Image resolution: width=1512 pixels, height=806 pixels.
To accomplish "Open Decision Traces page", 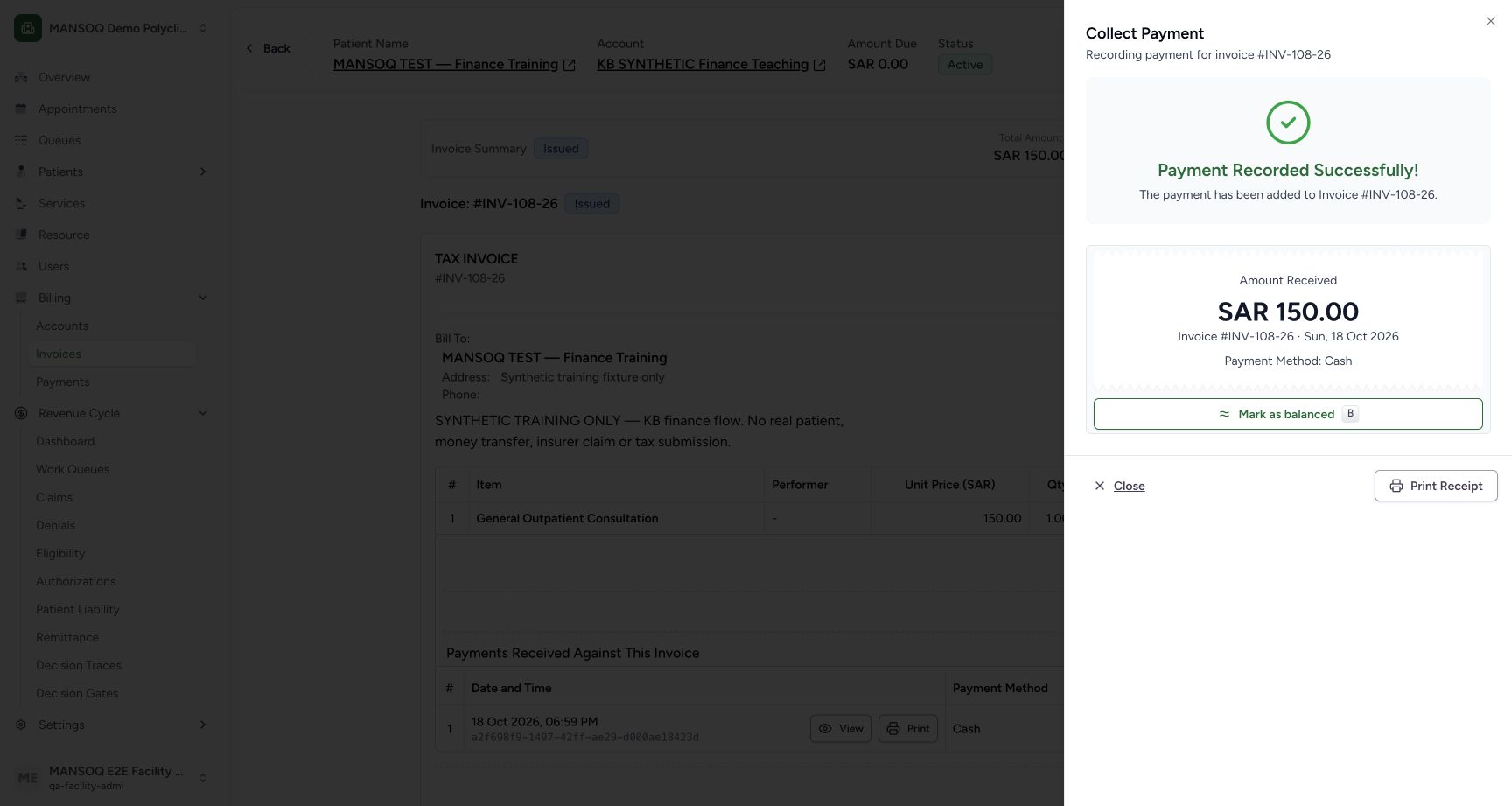I will click(x=79, y=665).
